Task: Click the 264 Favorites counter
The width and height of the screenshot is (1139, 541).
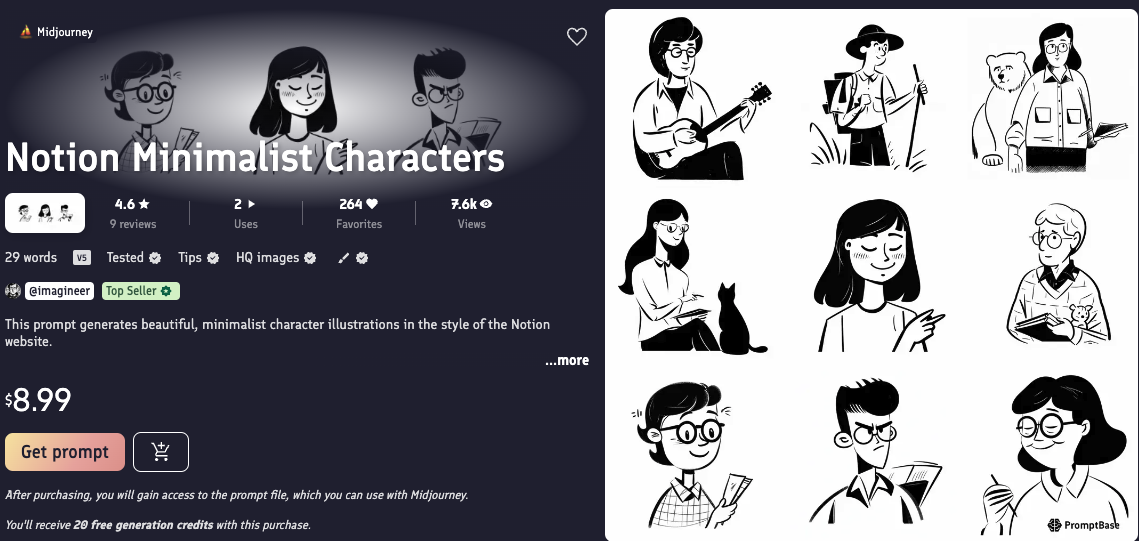Action: point(359,213)
